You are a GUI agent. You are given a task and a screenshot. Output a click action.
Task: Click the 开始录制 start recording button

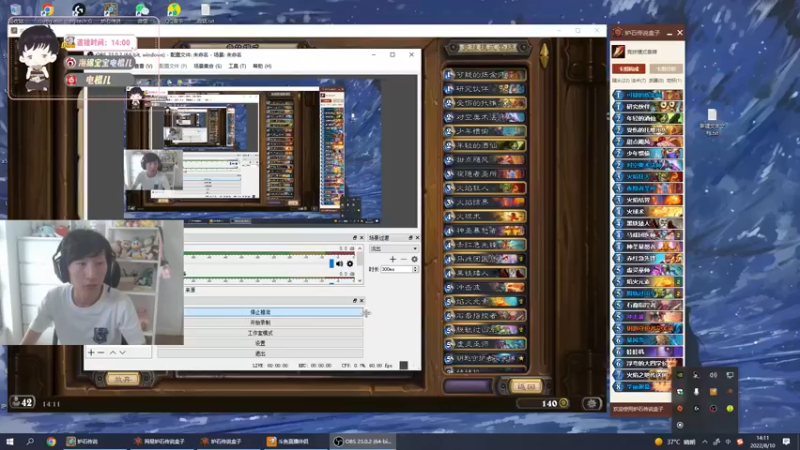[260, 322]
